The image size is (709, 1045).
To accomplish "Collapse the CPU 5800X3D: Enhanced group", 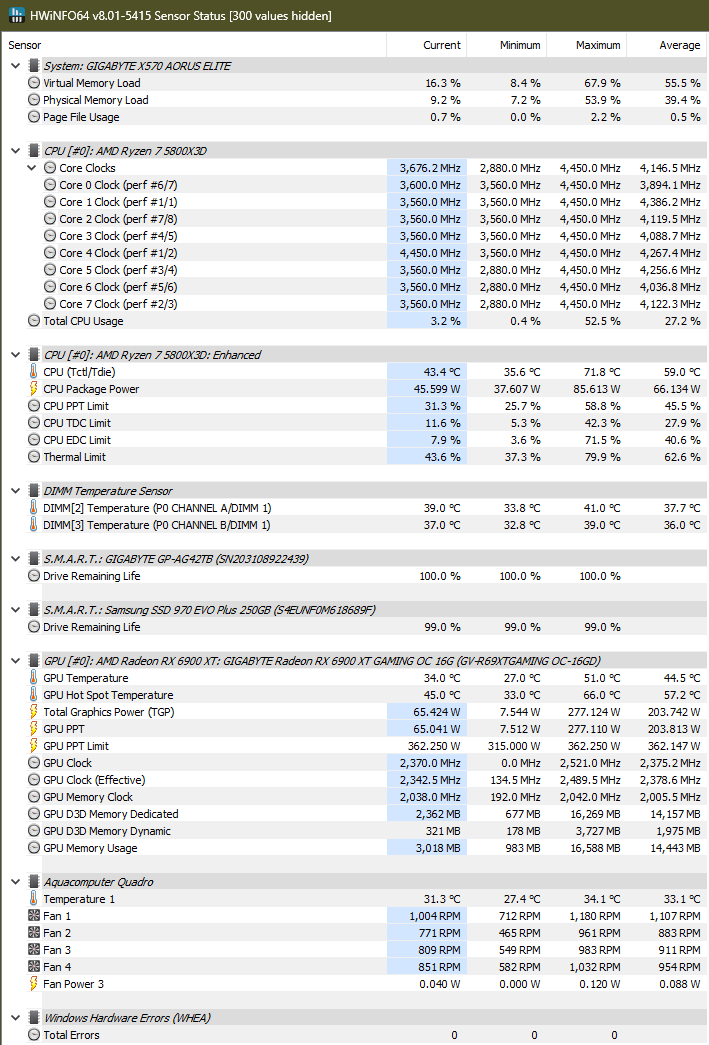I will point(15,355).
